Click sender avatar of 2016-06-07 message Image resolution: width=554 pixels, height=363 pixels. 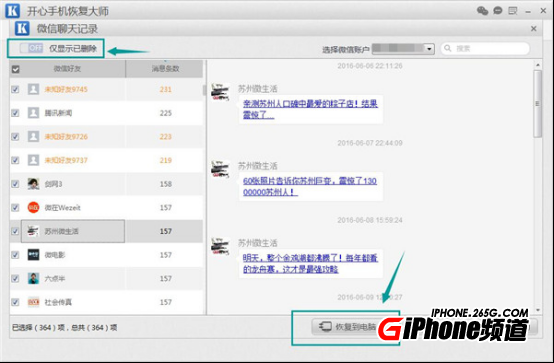coord(220,169)
